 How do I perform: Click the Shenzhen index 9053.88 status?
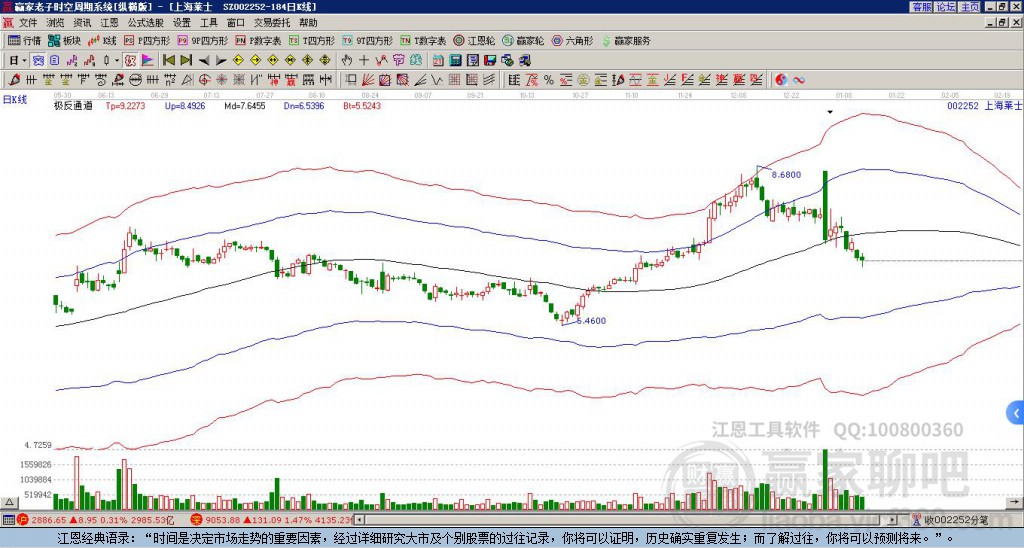pyautogui.click(x=271, y=520)
